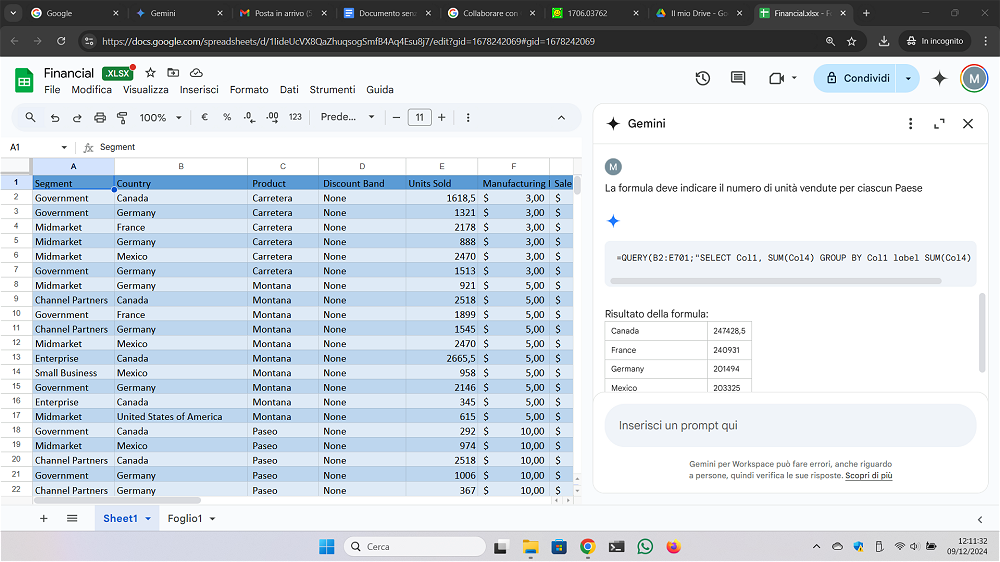Image resolution: width=1000 pixels, height=562 pixels.
Task: Click the formula bar containing Segment
Action: coord(338,147)
